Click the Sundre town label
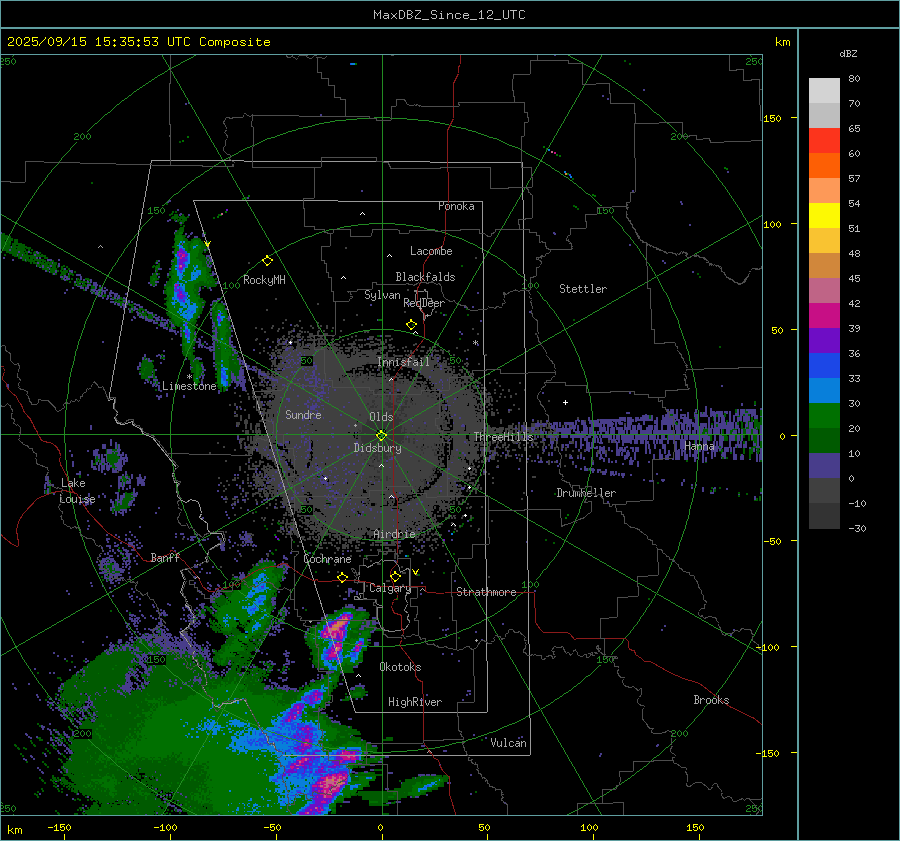 click(304, 414)
